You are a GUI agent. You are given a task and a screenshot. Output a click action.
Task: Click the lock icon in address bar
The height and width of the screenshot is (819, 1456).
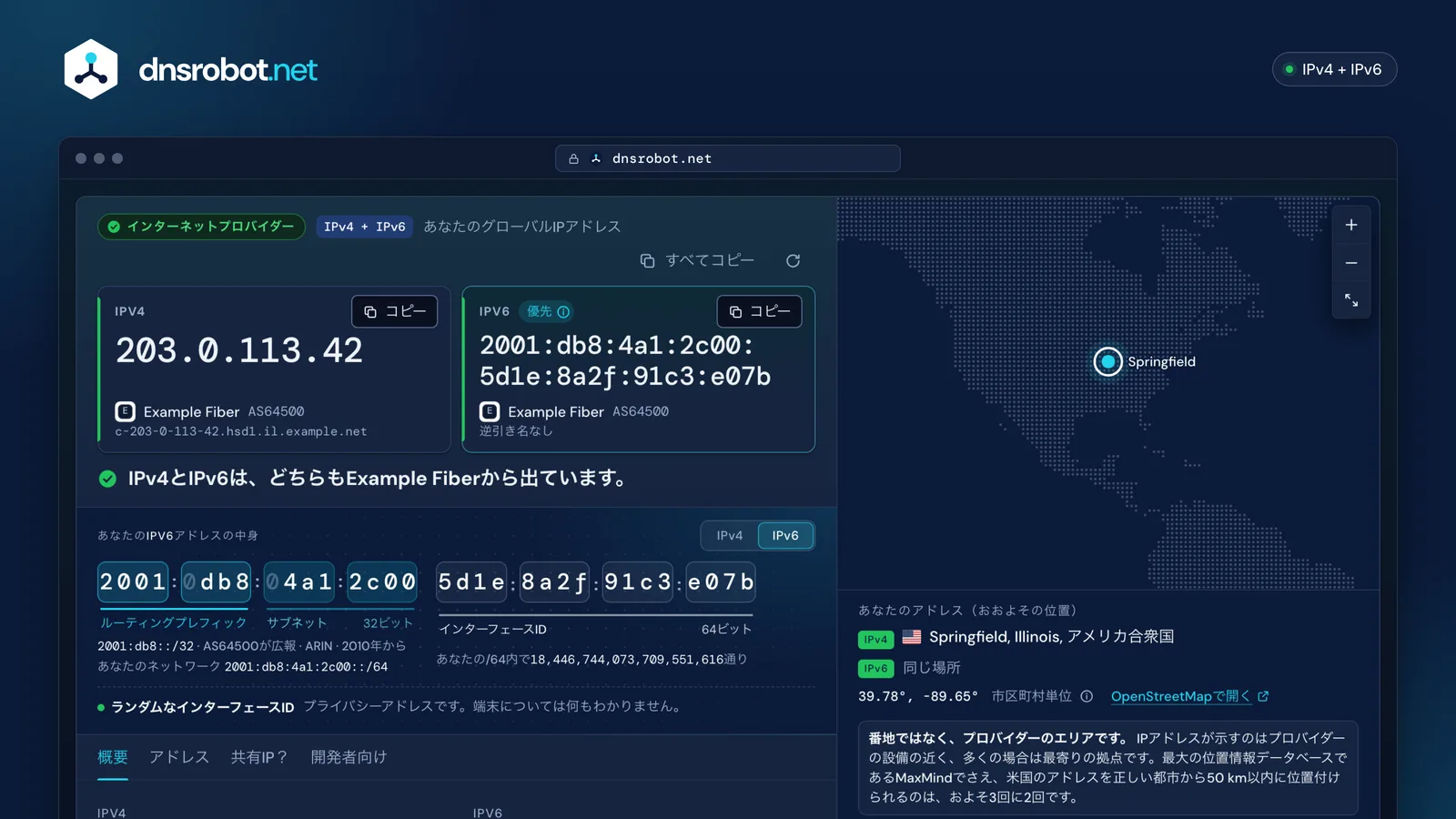click(x=573, y=159)
